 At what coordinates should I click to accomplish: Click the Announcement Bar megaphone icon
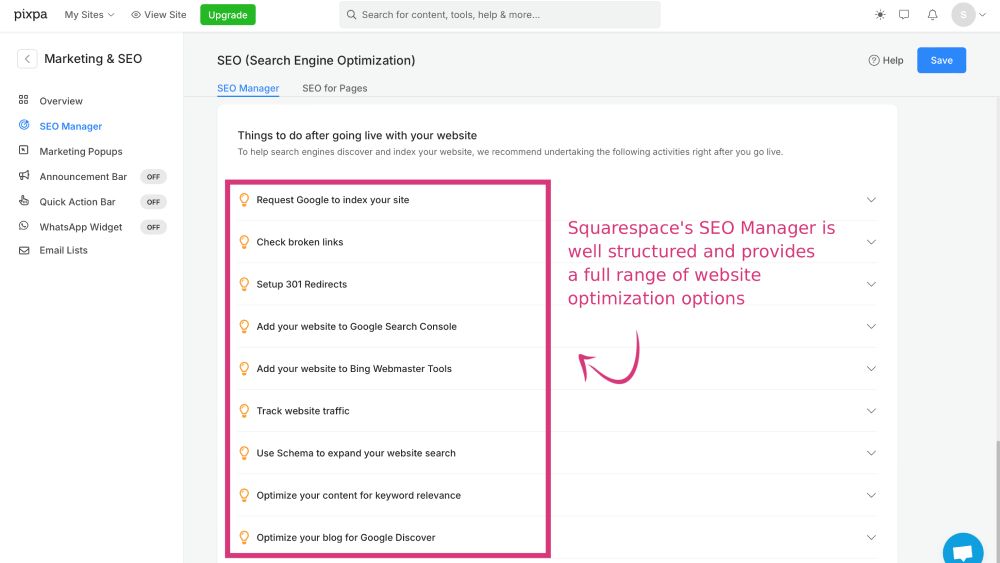tap(24, 175)
